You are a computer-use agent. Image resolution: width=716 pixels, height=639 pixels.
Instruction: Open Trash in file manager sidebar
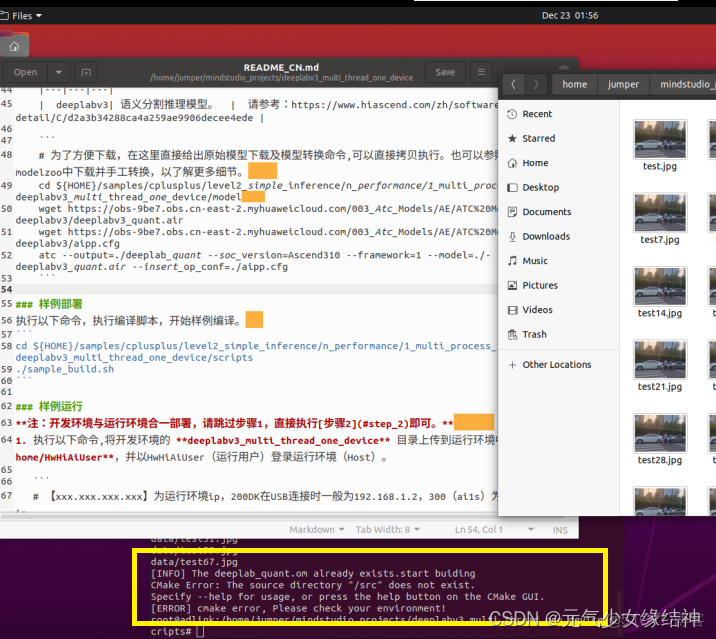click(559, 334)
